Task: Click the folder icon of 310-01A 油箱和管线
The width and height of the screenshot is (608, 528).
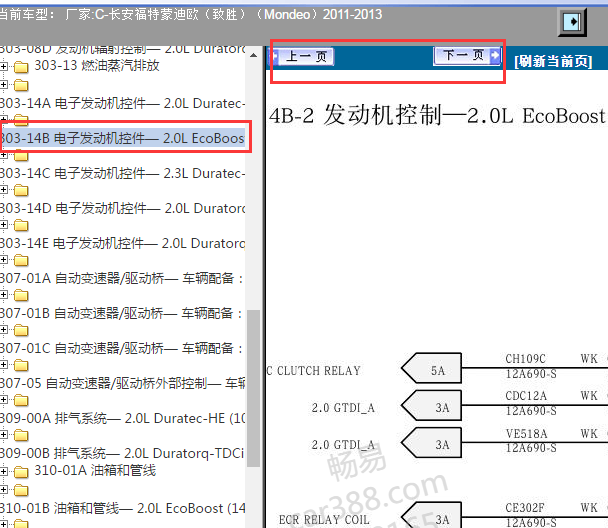Action: point(21,472)
